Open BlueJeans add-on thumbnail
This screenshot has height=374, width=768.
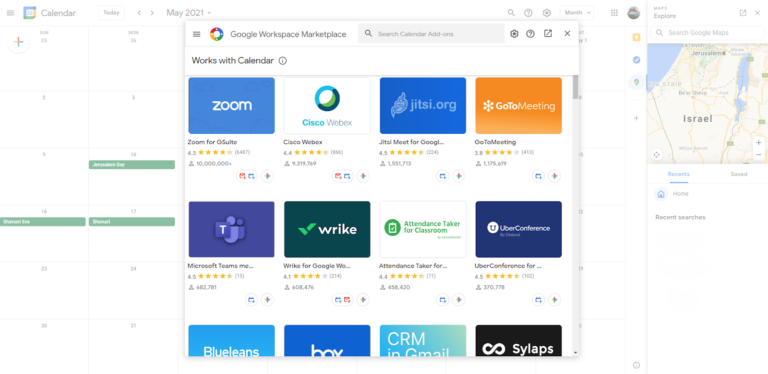pyautogui.click(x=231, y=340)
